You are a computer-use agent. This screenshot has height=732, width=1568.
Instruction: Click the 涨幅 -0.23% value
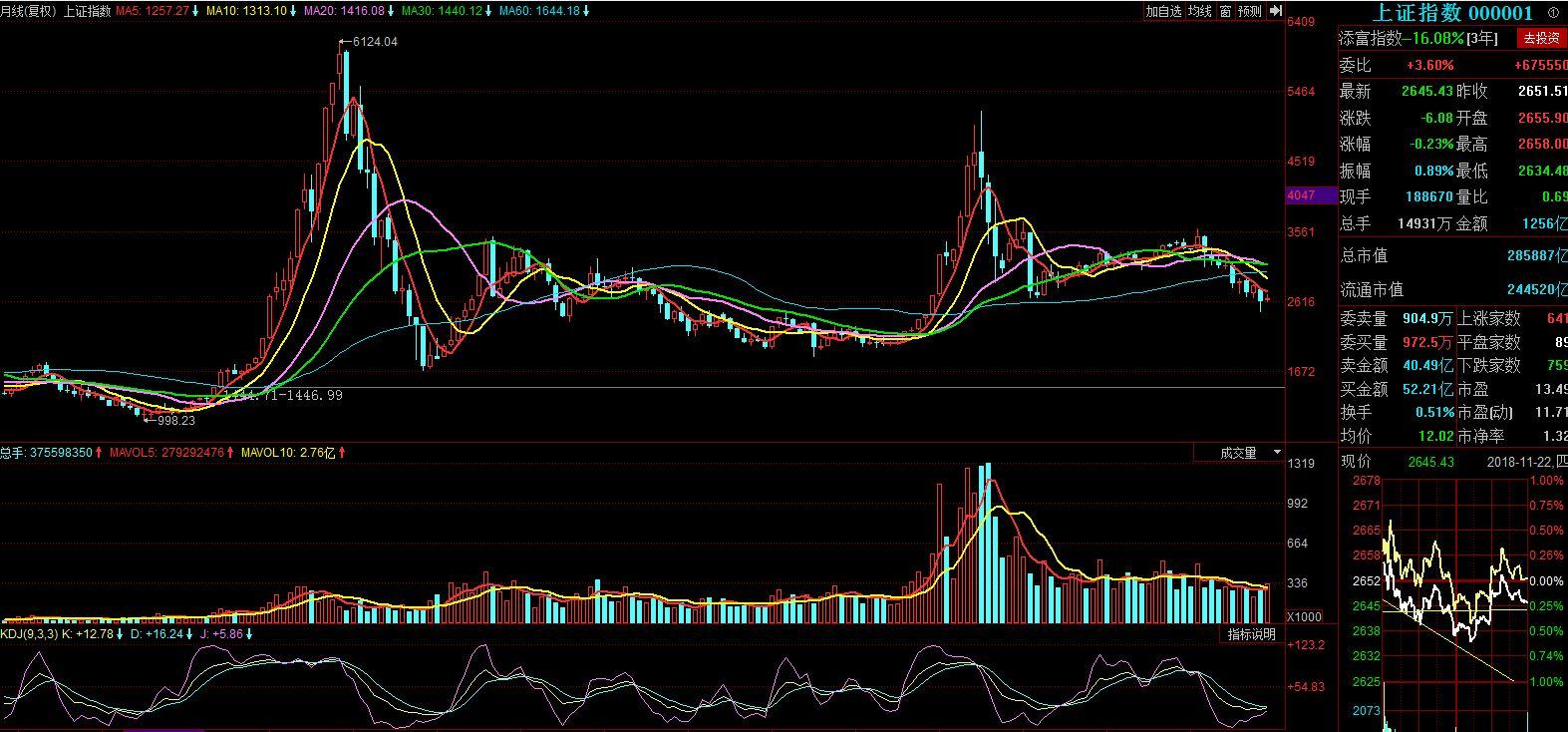(x=1431, y=144)
